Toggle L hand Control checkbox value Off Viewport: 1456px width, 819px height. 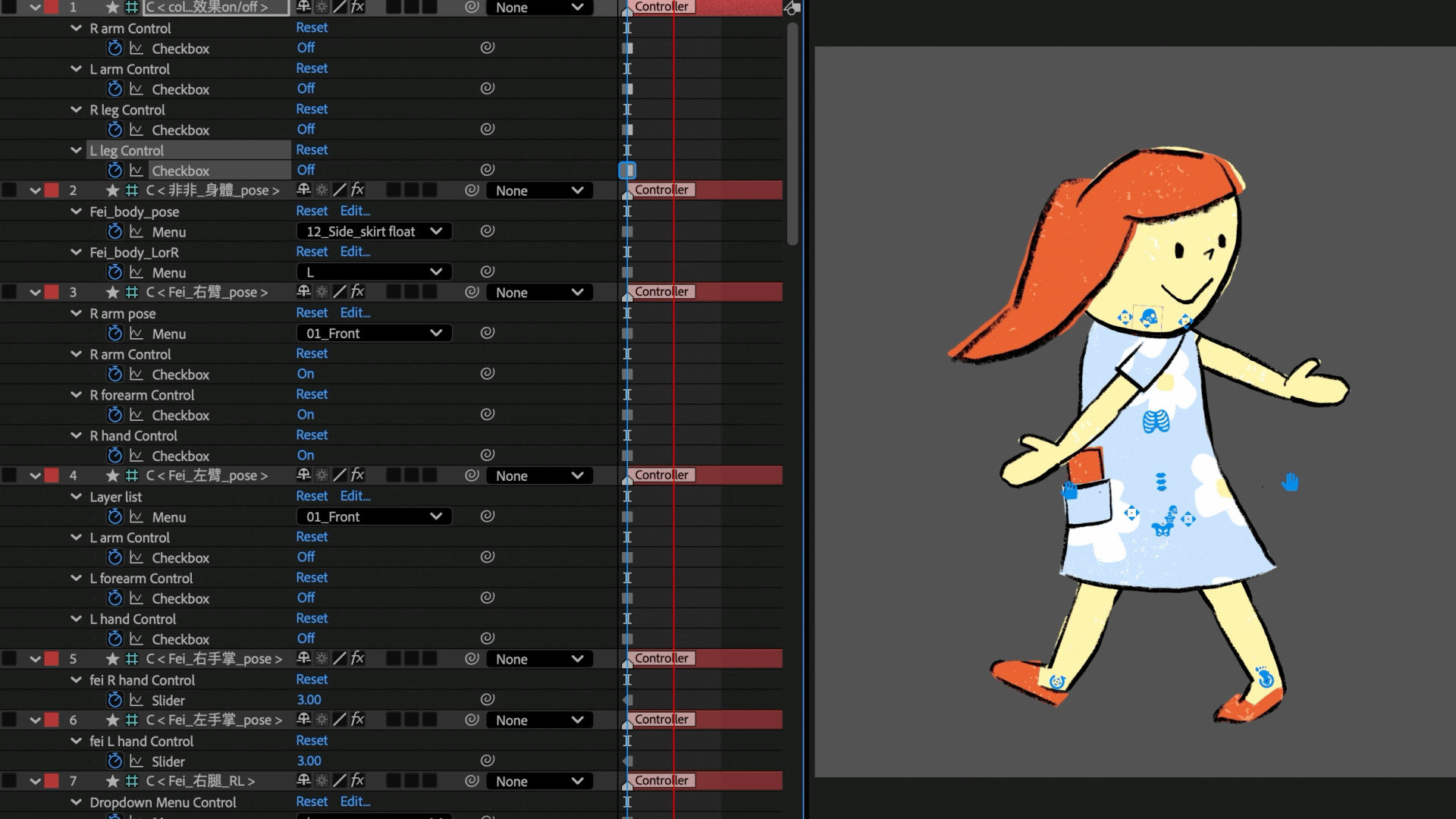click(306, 639)
